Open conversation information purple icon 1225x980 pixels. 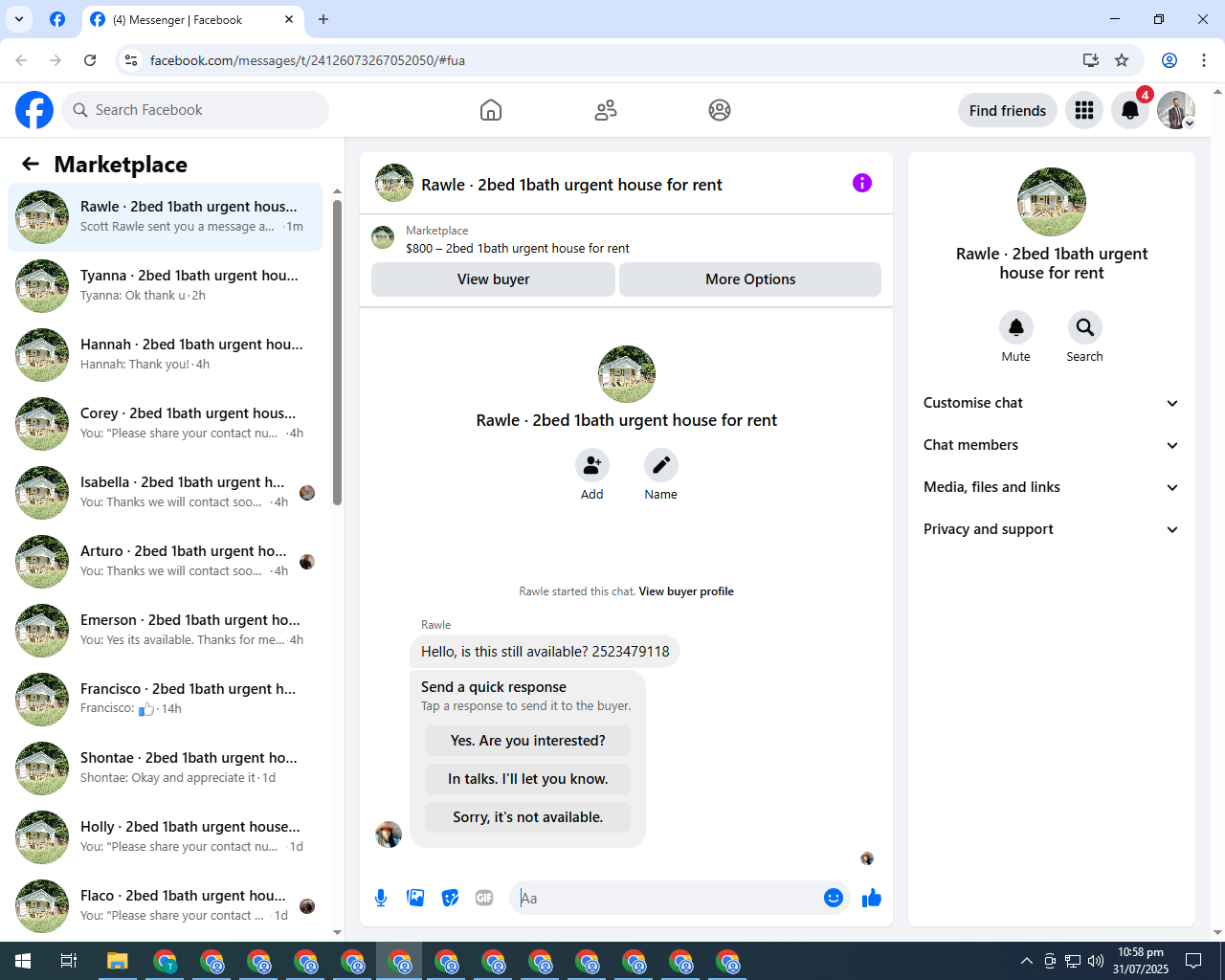862,183
